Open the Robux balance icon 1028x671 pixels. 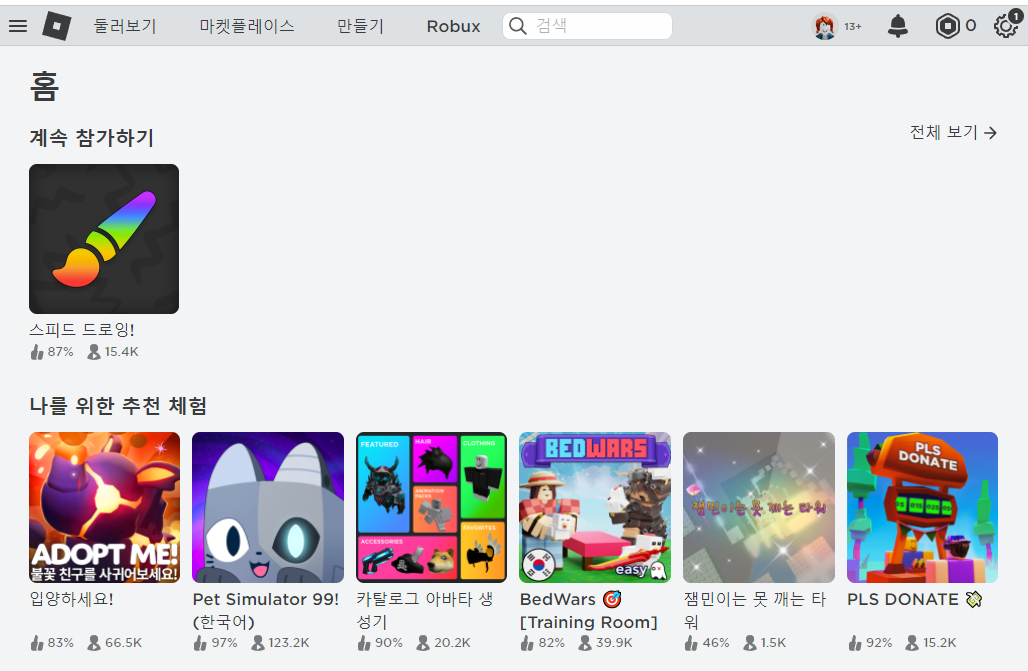pos(947,26)
